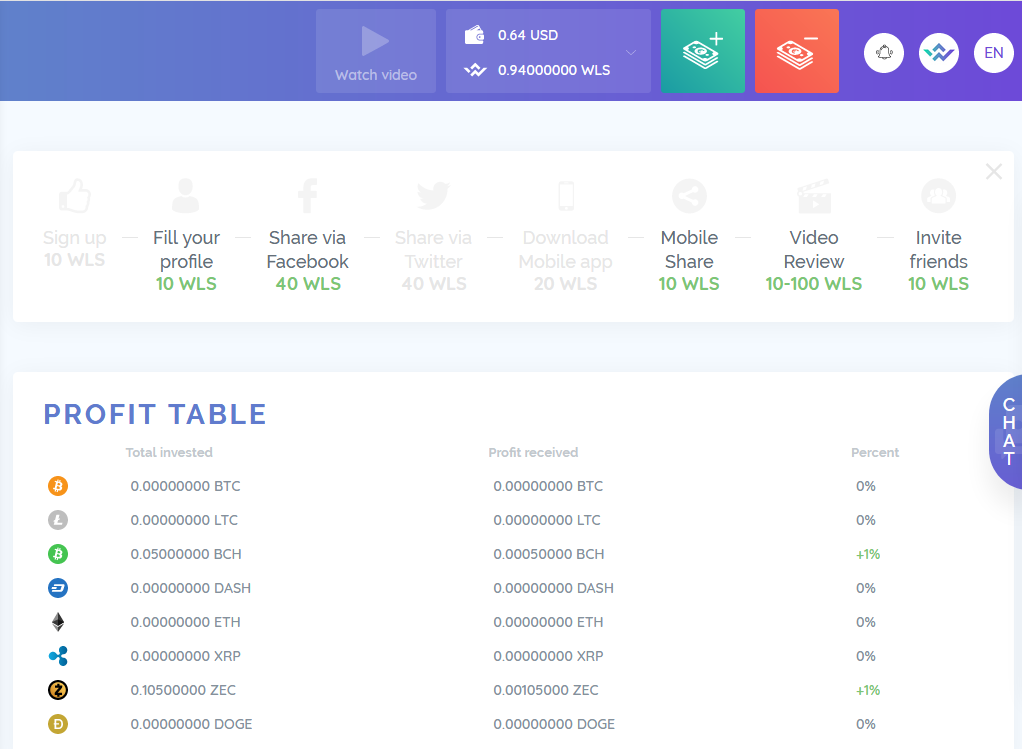
Task: Open the Download Mobile app task
Action: point(566,250)
